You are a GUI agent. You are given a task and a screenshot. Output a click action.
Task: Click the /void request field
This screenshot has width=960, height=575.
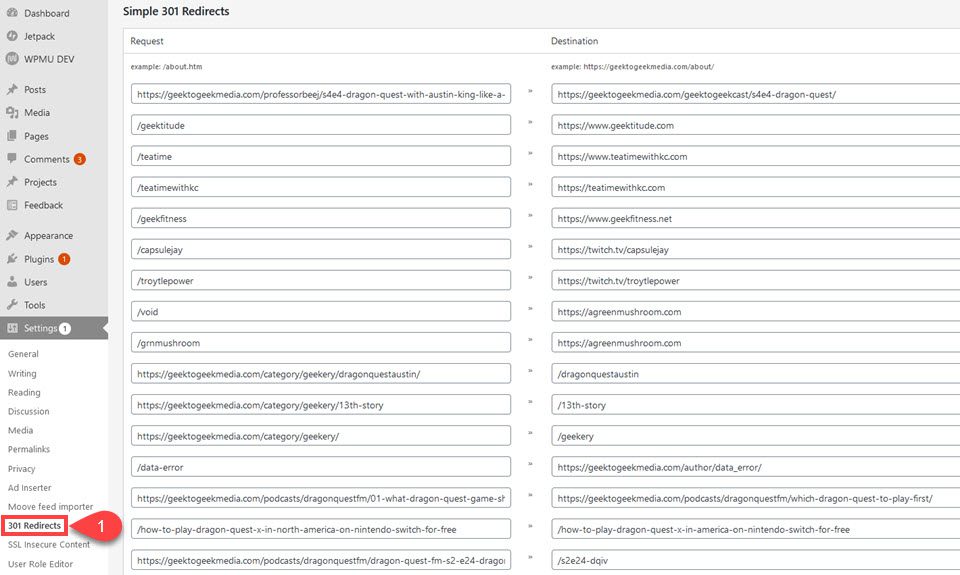[320, 311]
